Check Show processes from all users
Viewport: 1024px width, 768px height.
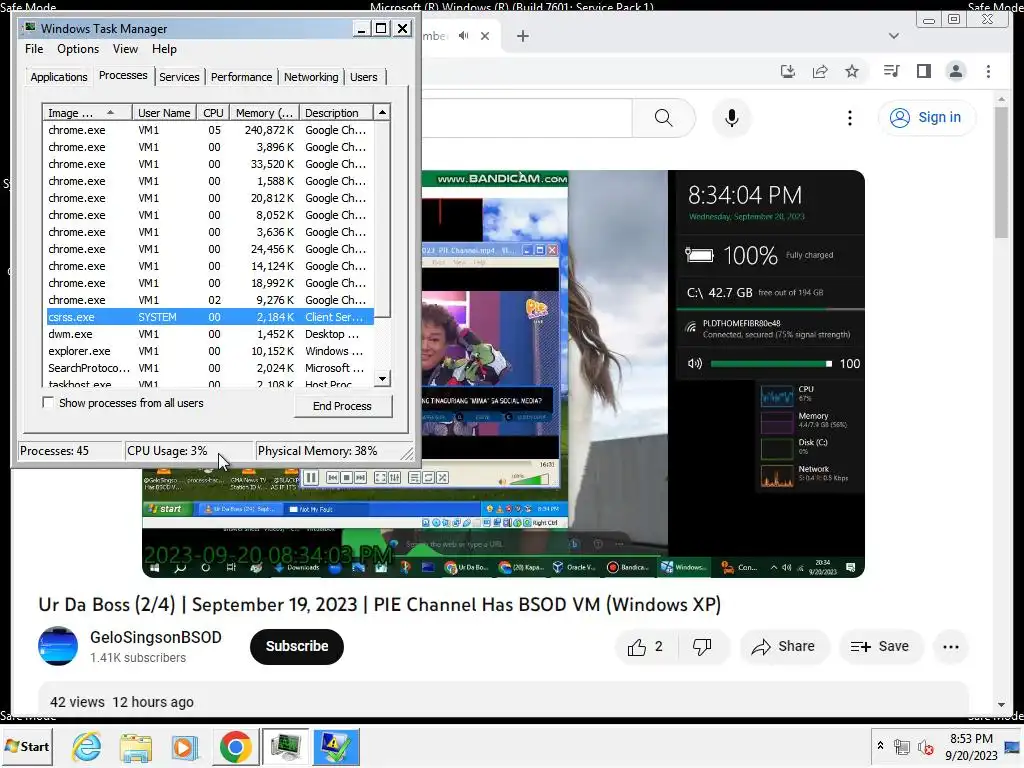tap(48, 402)
